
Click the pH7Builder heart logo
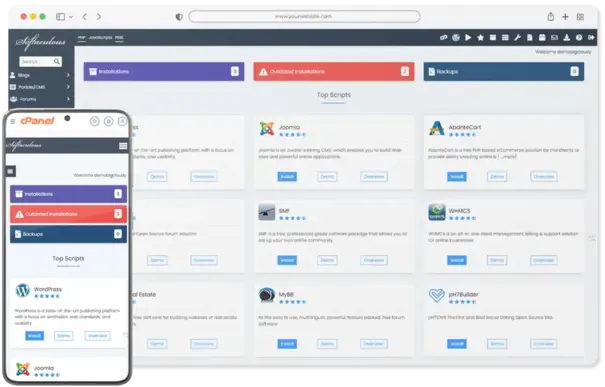pyautogui.click(x=436, y=296)
